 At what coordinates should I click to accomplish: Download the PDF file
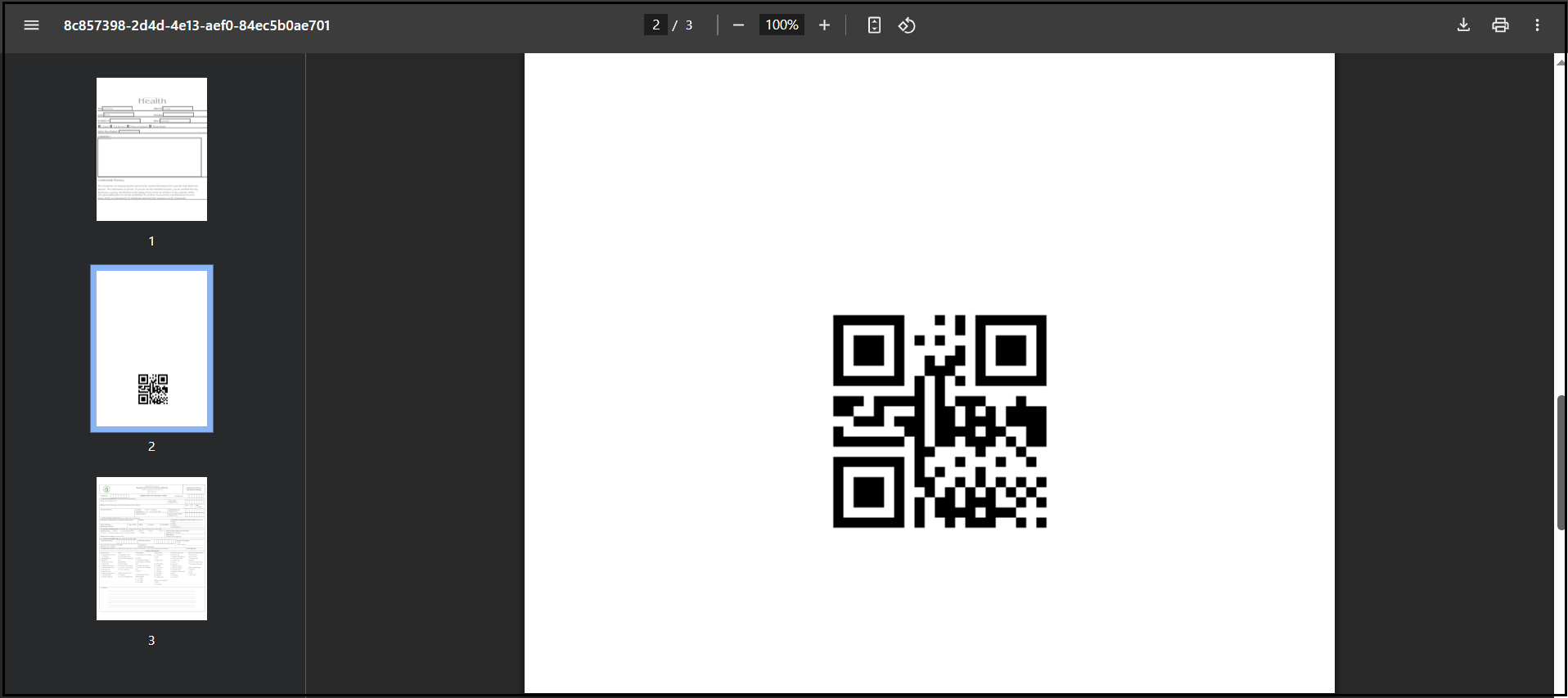point(1463,25)
